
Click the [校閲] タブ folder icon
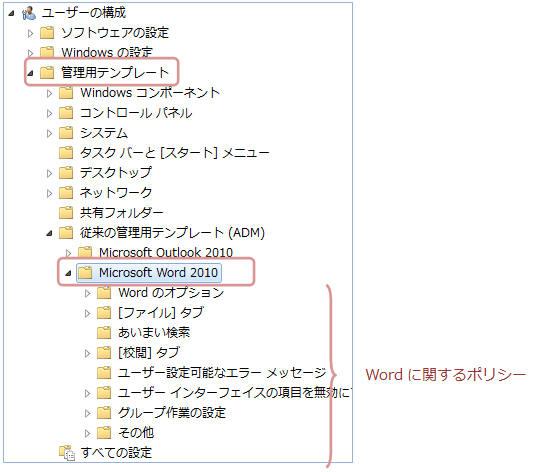point(104,353)
